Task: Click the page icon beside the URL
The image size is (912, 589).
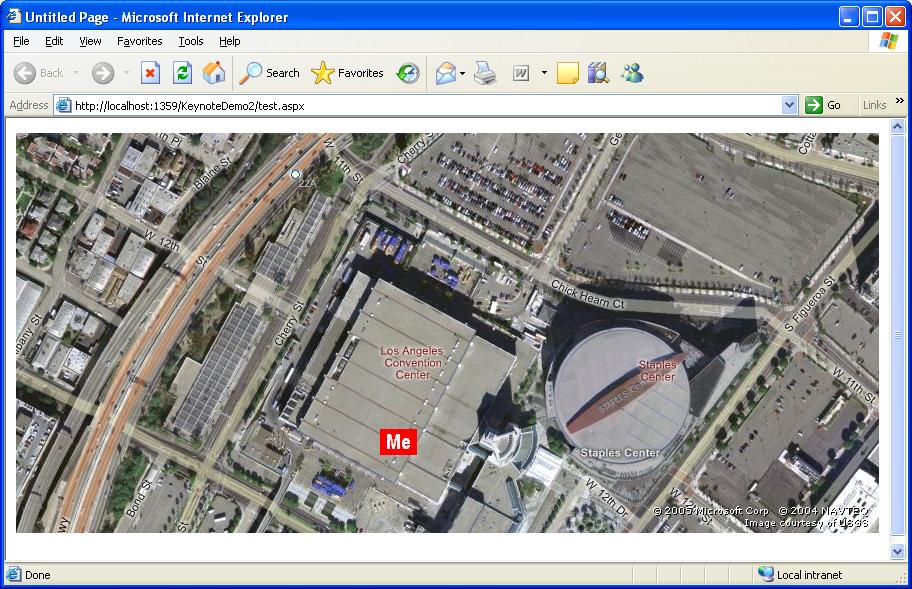Action: [x=63, y=105]
